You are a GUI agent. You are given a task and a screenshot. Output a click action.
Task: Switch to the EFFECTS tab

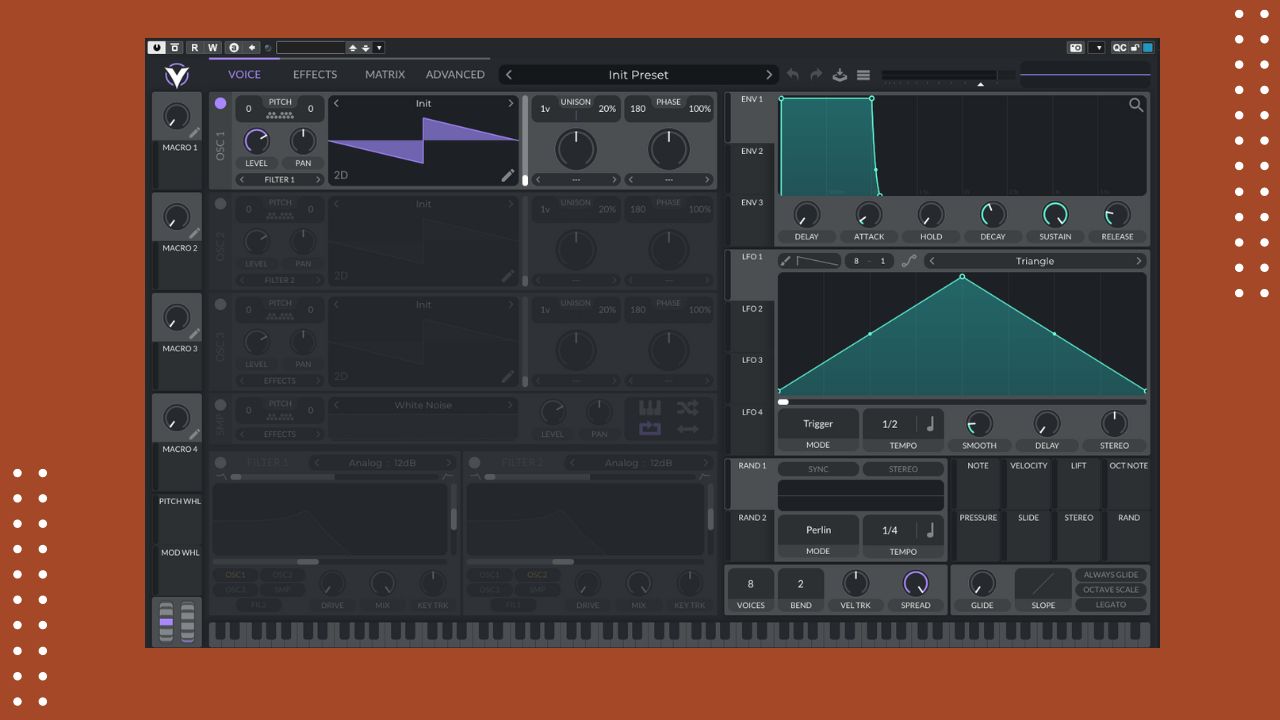tap(314, 74)
